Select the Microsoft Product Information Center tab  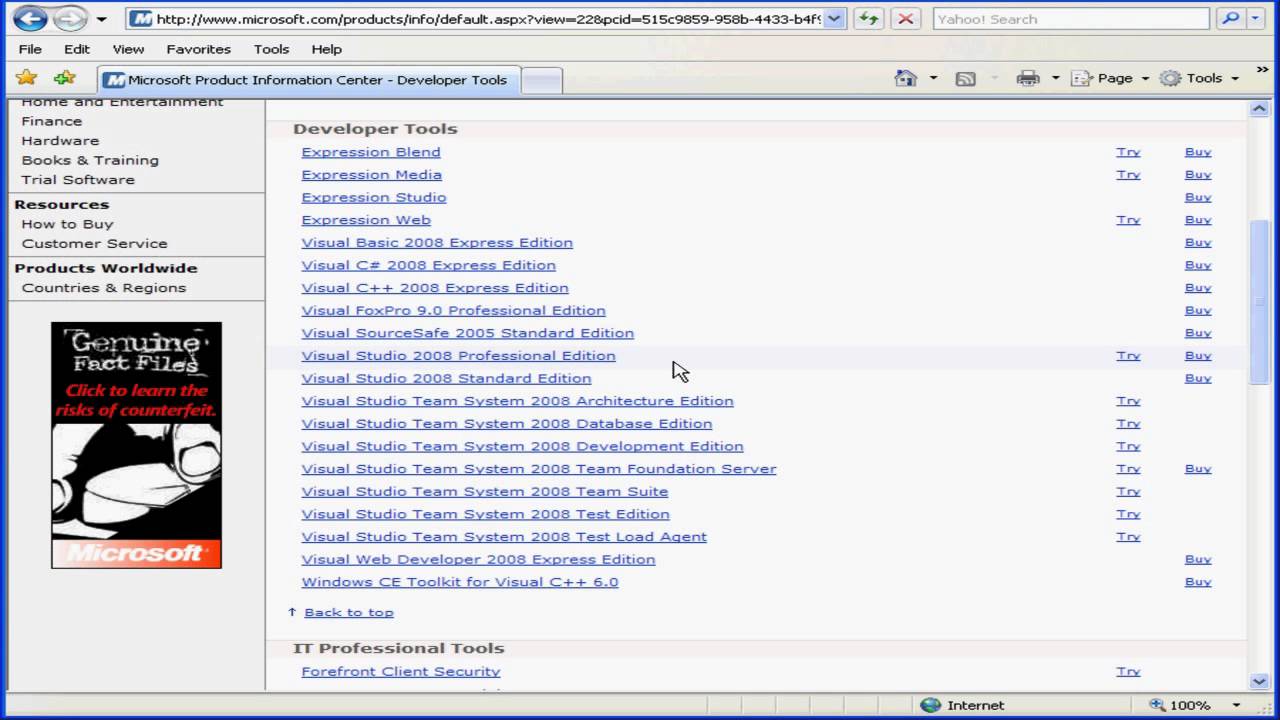coord(308,80)
